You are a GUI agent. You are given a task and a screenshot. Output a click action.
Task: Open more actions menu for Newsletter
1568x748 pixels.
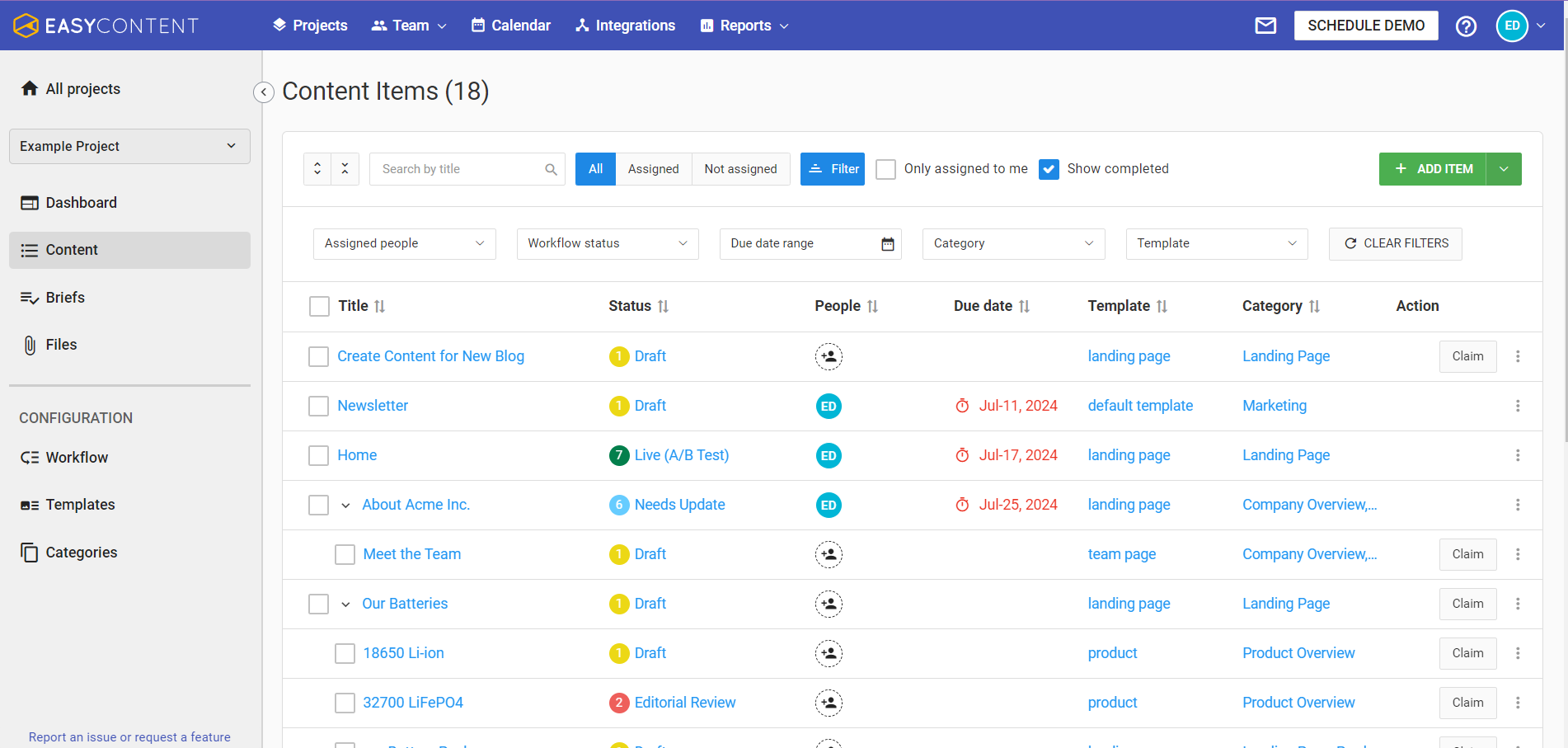point(1518,406)
